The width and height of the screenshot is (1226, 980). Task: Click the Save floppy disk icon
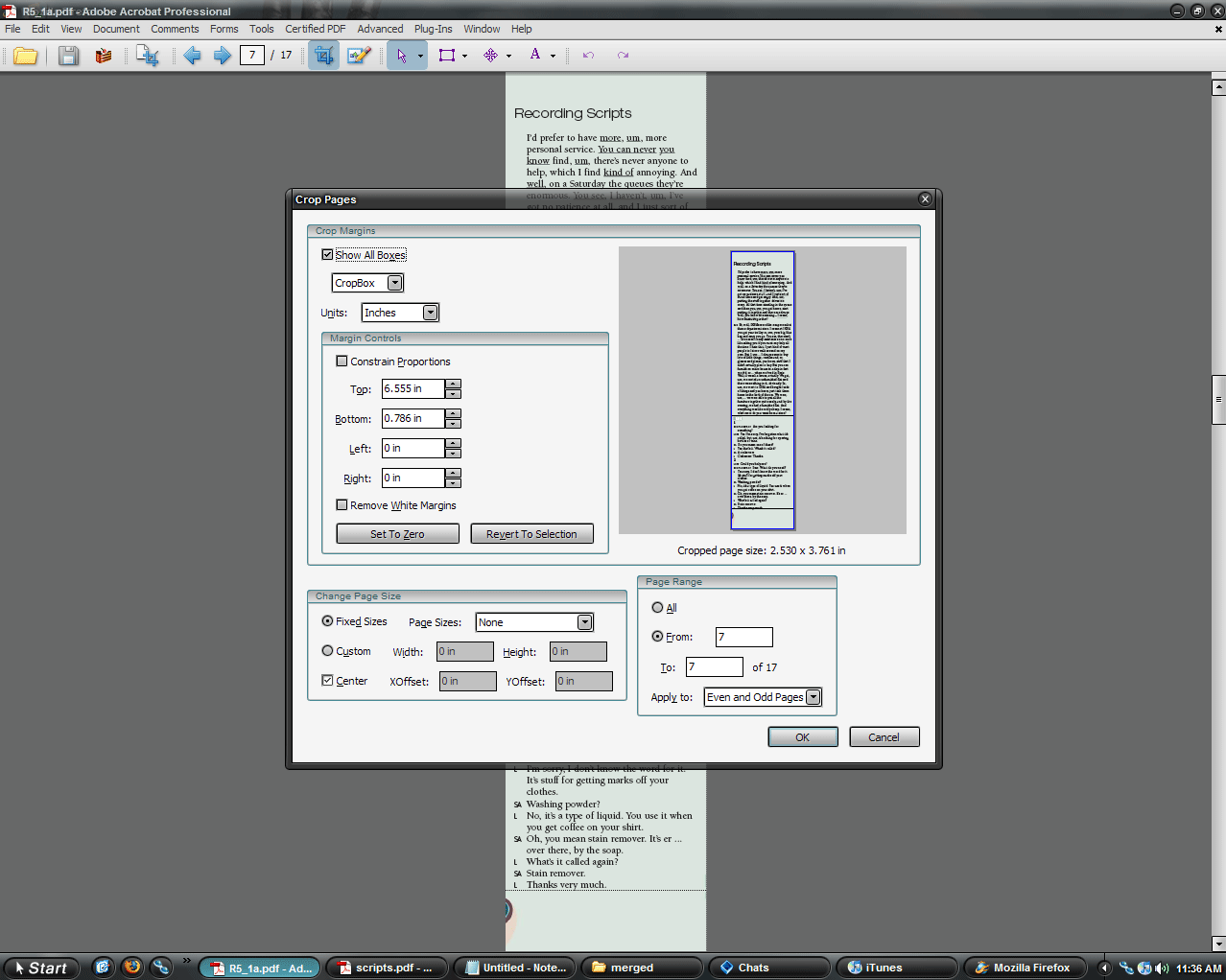(68, 56)
